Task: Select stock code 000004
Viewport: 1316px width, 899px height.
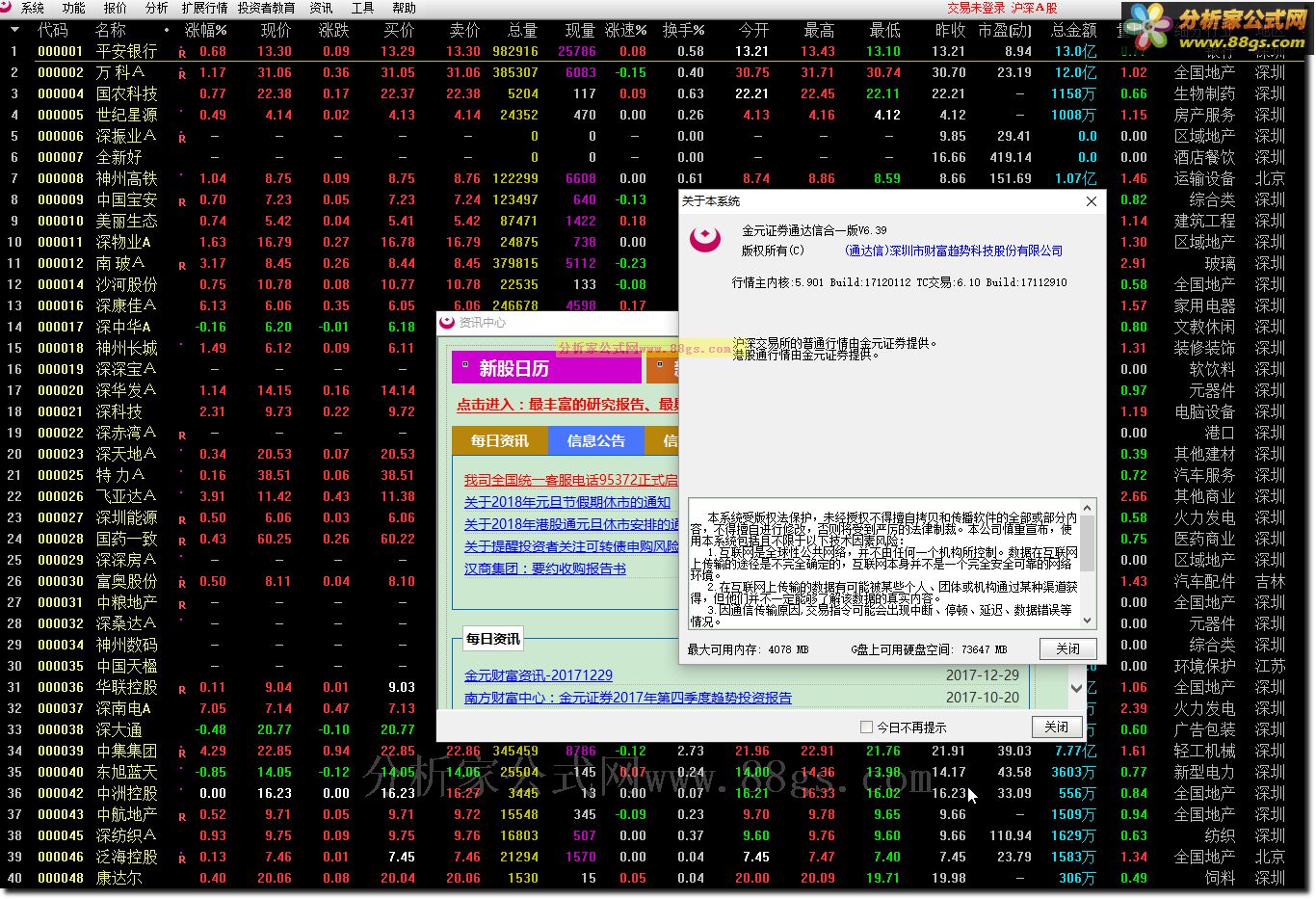Action: click(x=61, y=94)
